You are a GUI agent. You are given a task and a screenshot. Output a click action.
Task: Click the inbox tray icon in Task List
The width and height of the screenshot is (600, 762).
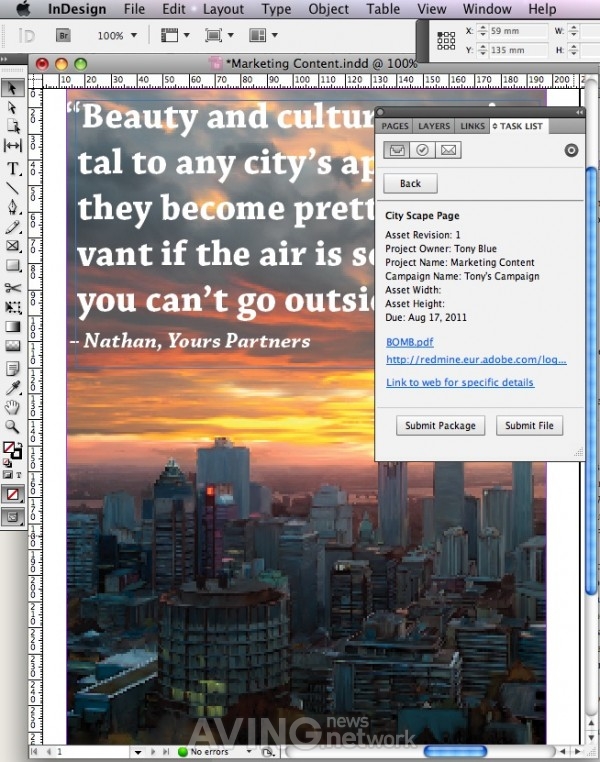[397, 150]
